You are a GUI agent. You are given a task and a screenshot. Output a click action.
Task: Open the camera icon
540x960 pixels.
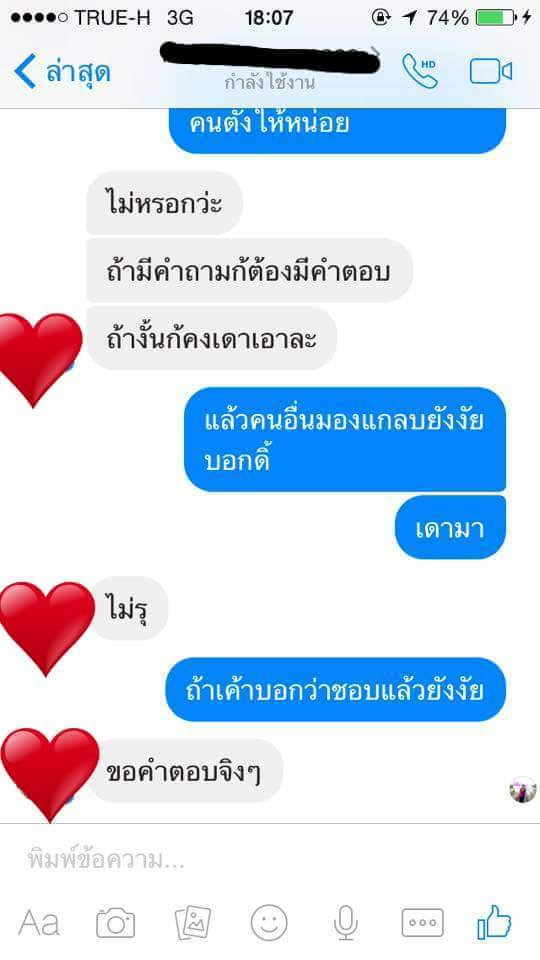[115, 922]
